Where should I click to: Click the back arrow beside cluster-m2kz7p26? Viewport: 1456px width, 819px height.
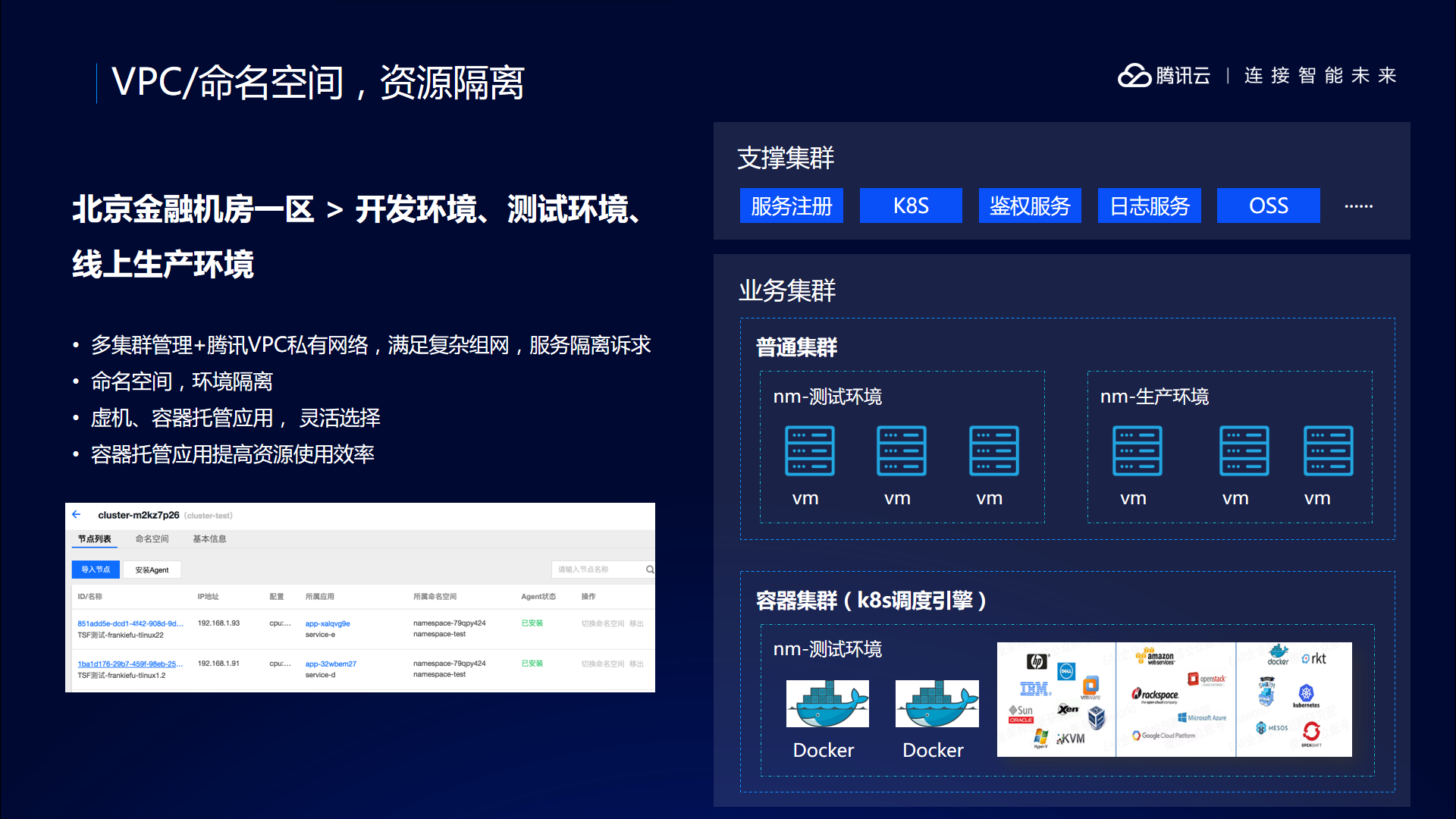point(76,514)
